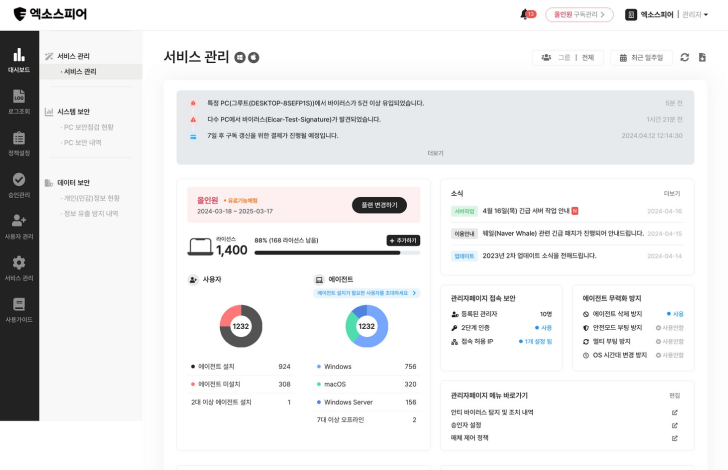Select 서비스 관리 submenu item in side panel
Screen dimensions: 728x470
80,72
